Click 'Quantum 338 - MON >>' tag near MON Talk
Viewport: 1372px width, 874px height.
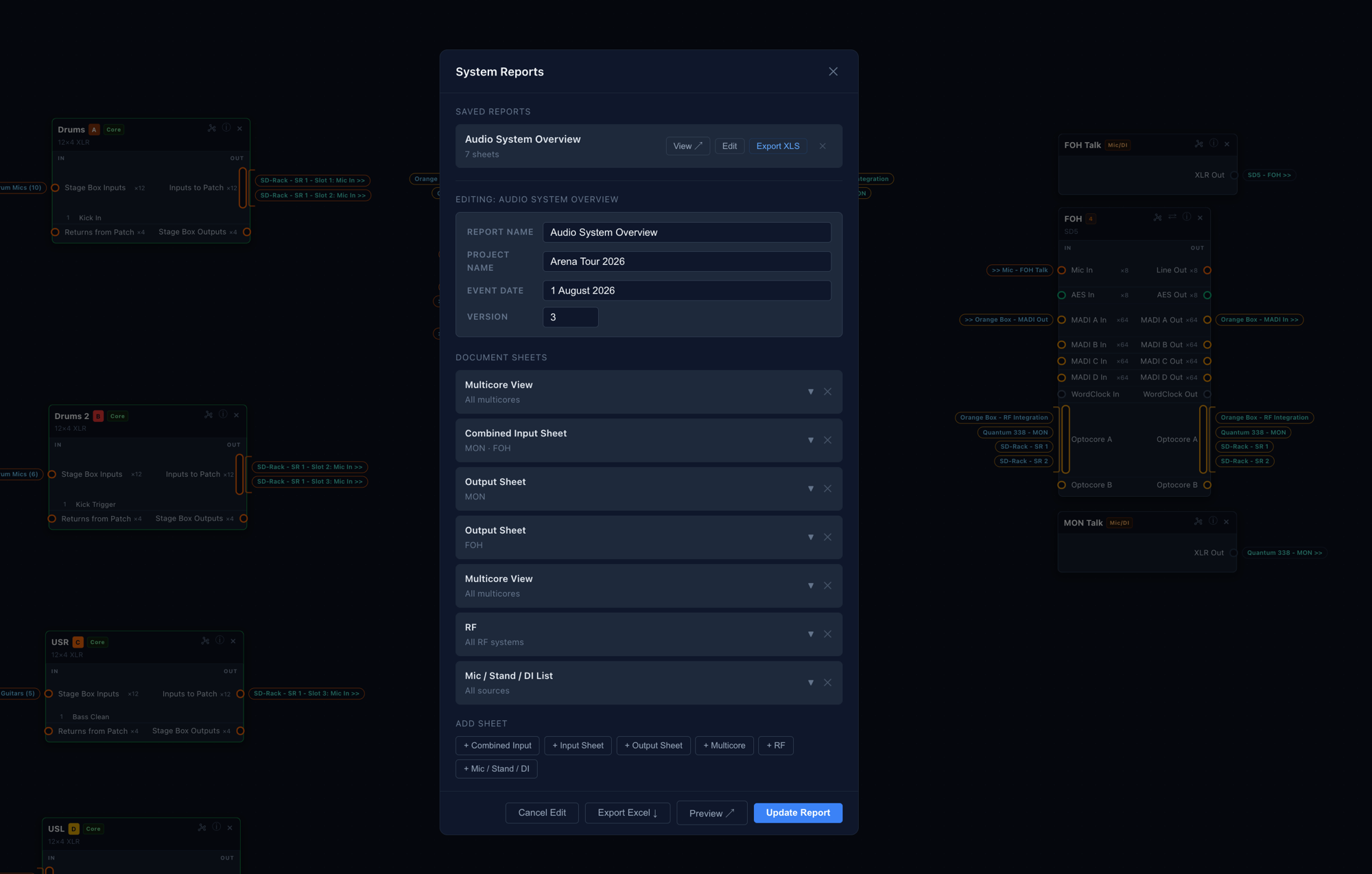(1284, 553)
